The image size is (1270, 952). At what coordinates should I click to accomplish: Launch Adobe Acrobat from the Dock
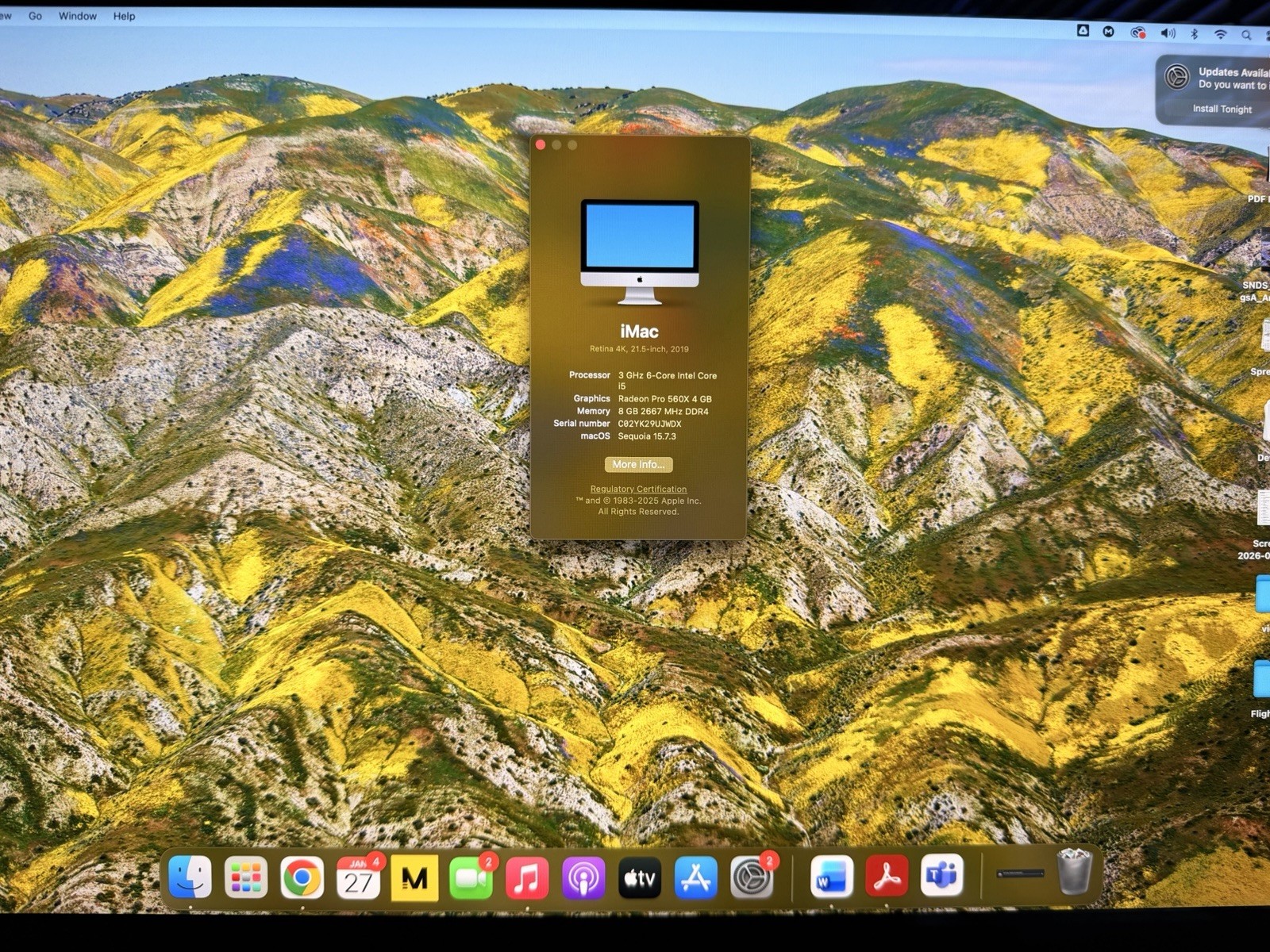[887, 877]
